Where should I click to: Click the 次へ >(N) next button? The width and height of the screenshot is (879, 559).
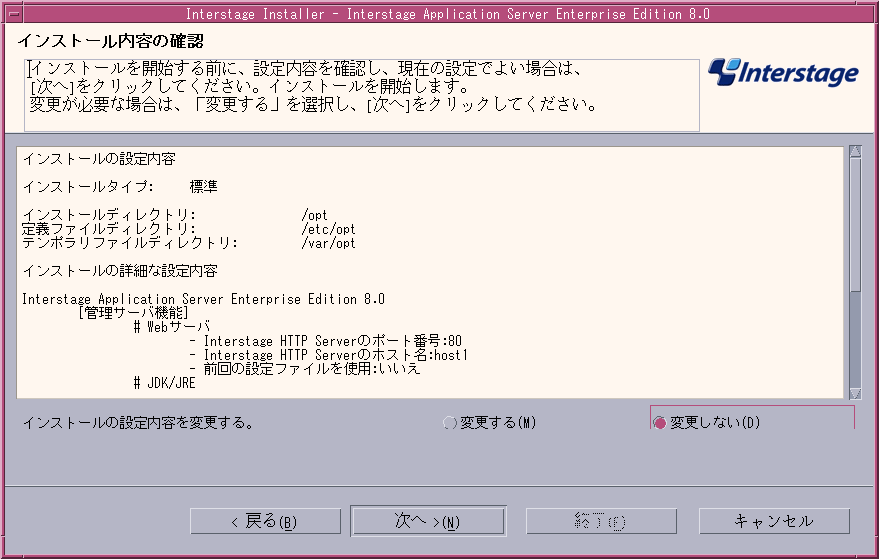[428, 521]
